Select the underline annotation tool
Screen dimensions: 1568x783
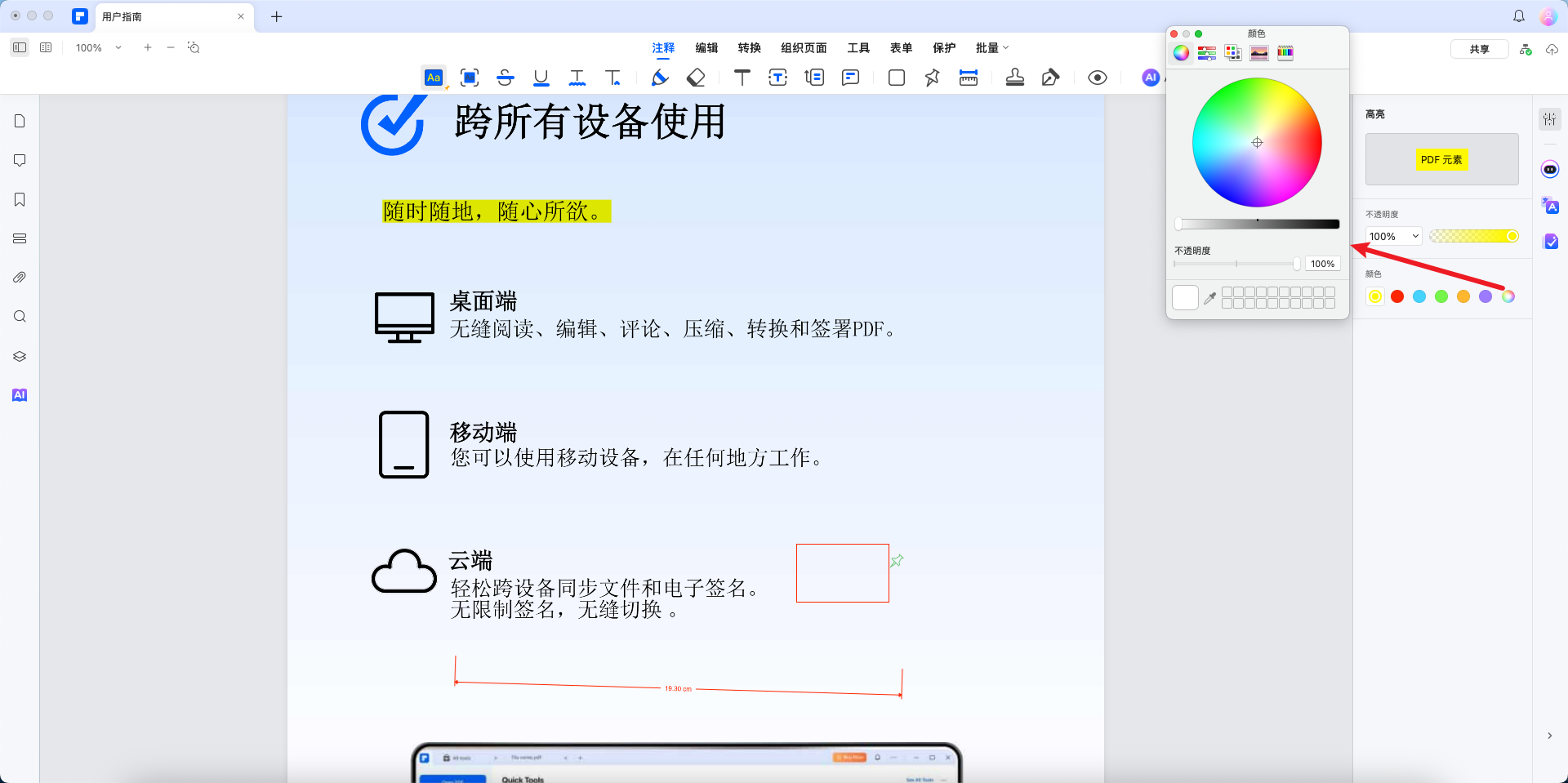coord(541,78)
